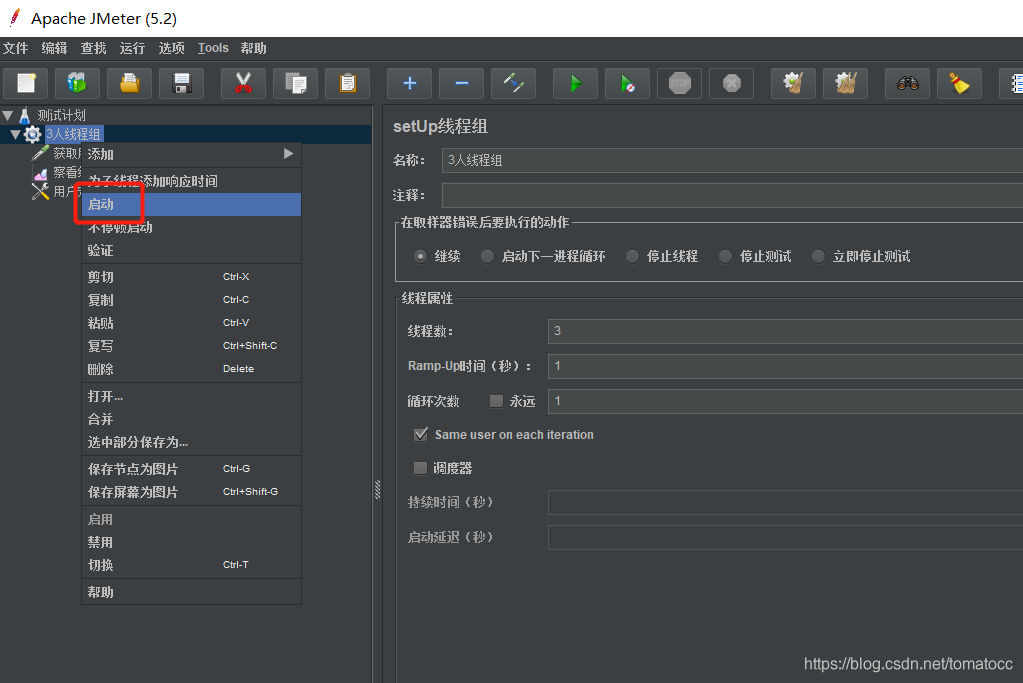
Task: Click the Open file folder icon
Action: pos(129,83)
